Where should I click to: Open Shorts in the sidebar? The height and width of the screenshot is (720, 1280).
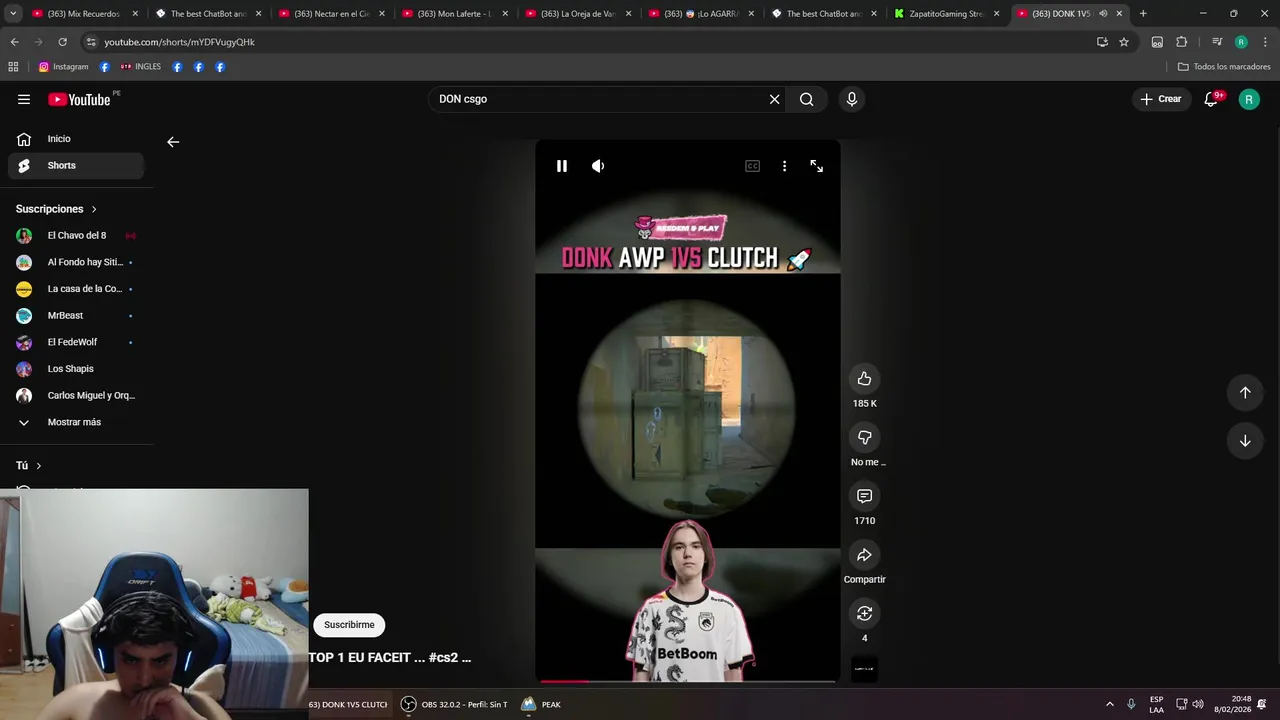pyautogui.click(x=76, y=166)
